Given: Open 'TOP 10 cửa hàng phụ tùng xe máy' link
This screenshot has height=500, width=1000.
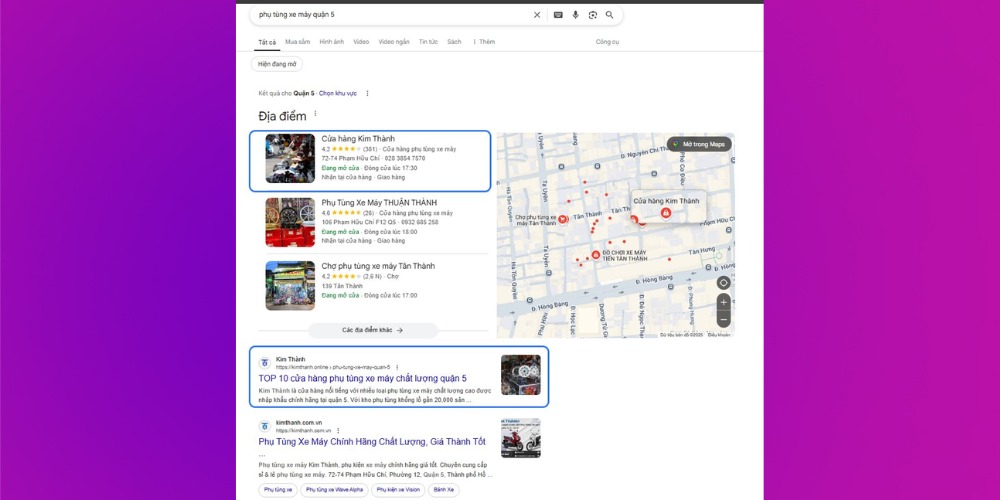Looking at the screenshot, I should point(362,378).
